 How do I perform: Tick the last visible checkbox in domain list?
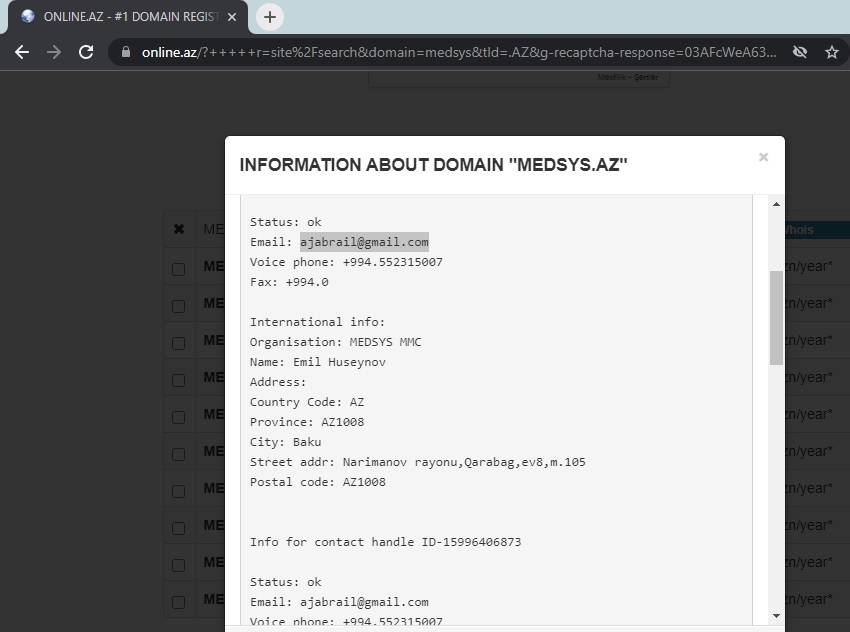coord(178,602)
